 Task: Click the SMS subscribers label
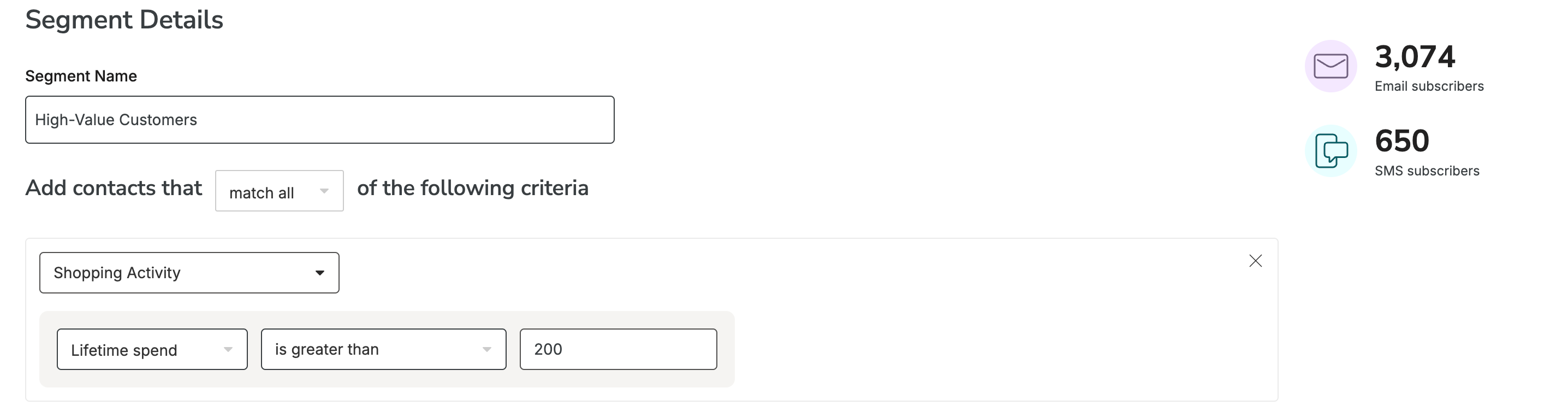click(x=1427, y=172)
